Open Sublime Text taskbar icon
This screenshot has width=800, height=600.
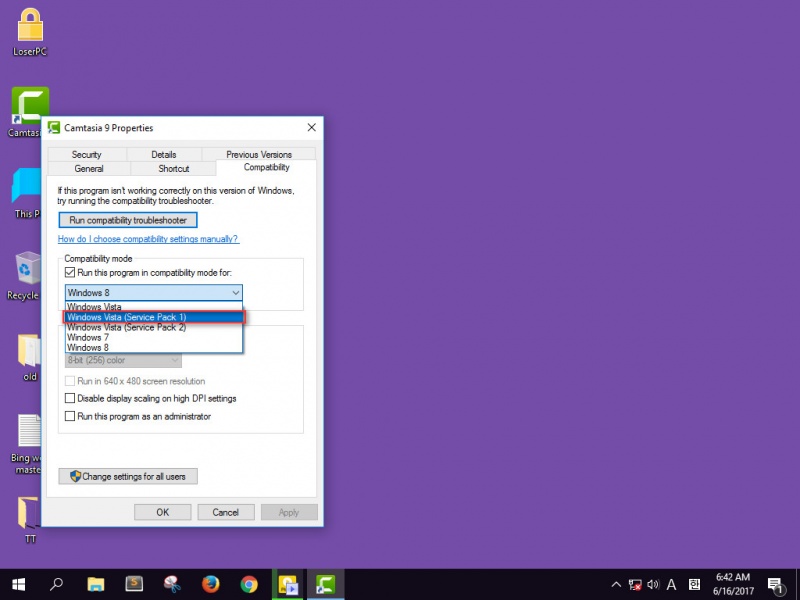pyautogui.click(x=134, y=584)
